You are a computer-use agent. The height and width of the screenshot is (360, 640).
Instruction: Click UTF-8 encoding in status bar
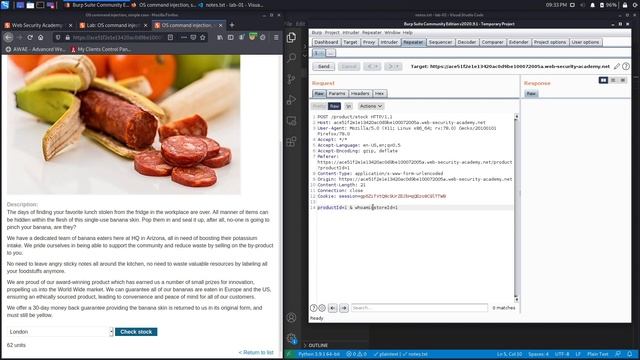[x=562, y=354]
